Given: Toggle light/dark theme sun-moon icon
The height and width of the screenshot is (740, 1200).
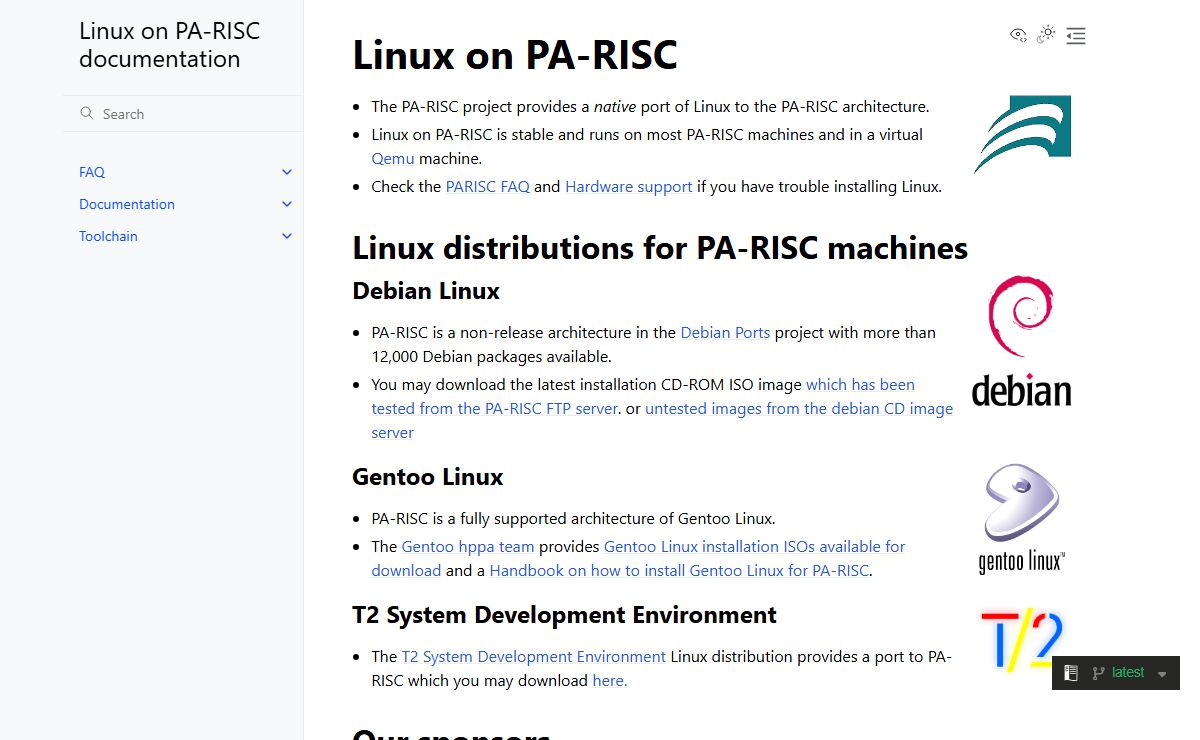Looking at the screenshot, I should coord(1046,35).
